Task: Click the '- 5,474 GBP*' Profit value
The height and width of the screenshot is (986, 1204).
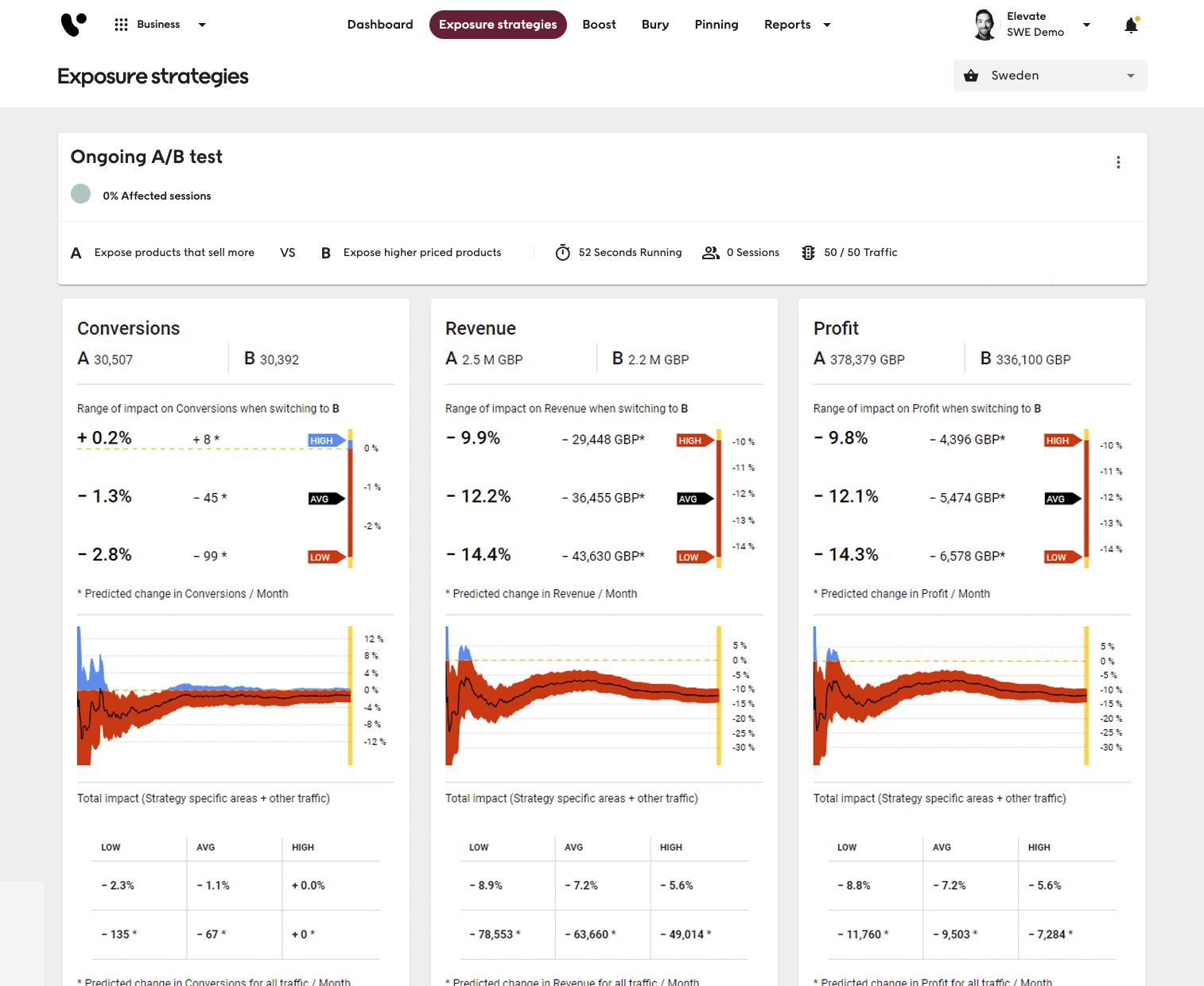Action: coord(968,498)
